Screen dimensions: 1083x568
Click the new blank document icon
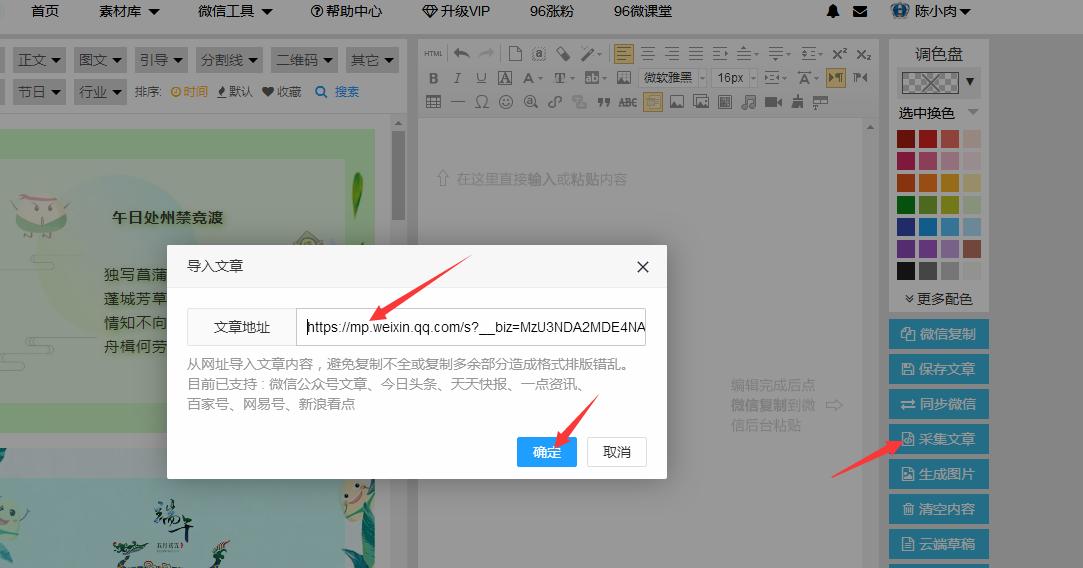pyautogui.click(x=515, y=53)
